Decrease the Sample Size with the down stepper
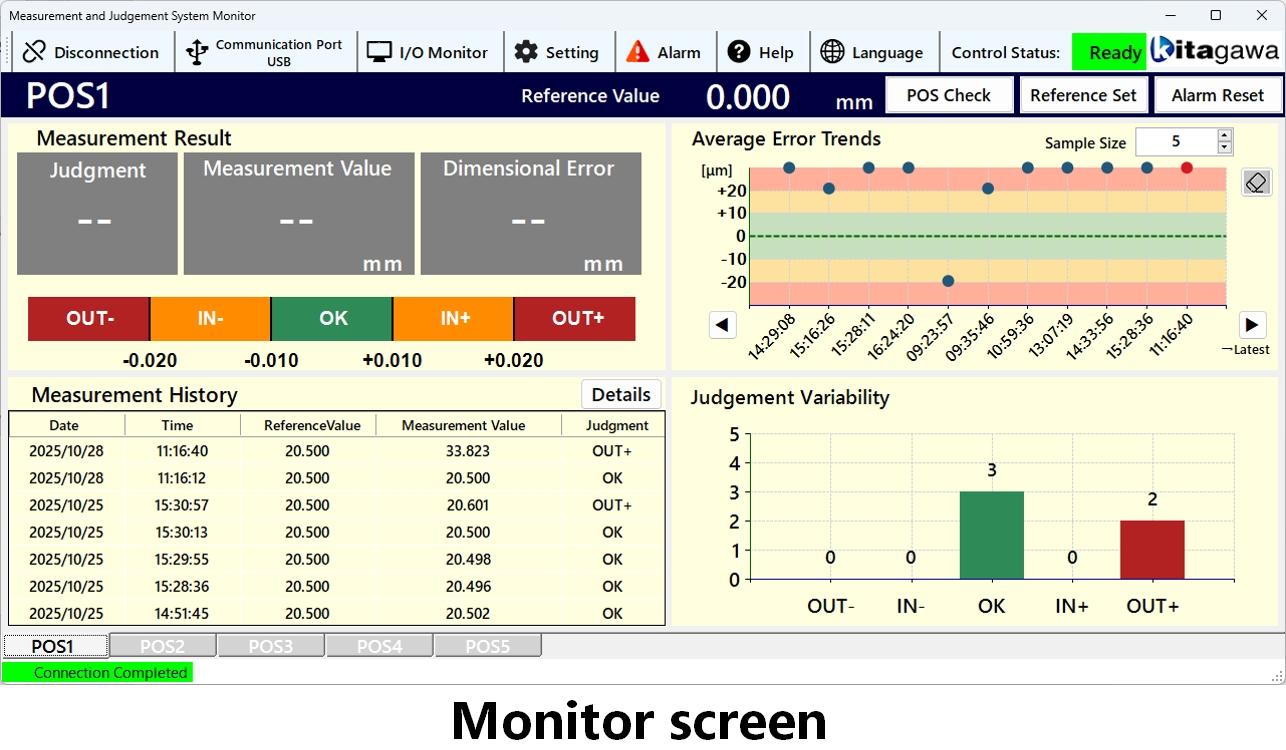This screenshot has width=1286, height=750. click(1222, 148)
